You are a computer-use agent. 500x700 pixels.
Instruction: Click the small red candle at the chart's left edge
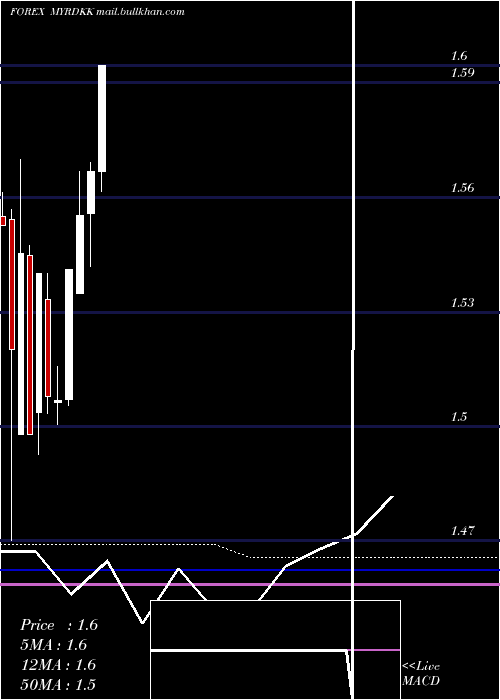(x=3, y=221)
